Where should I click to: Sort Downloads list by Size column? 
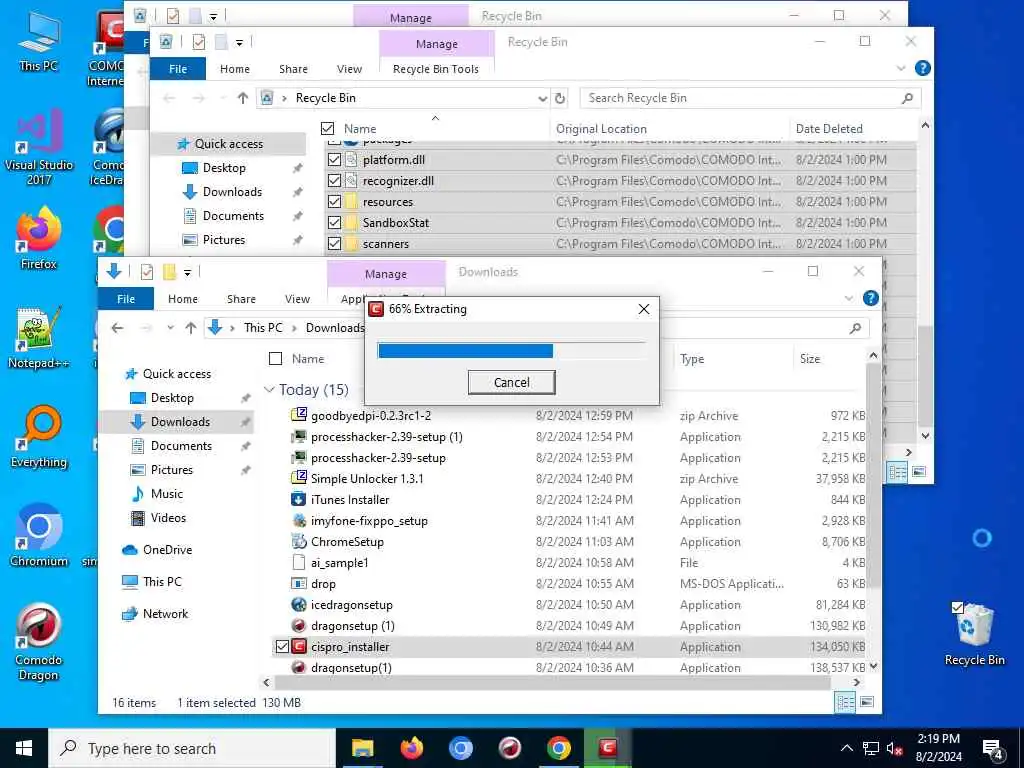pos(810,359)
